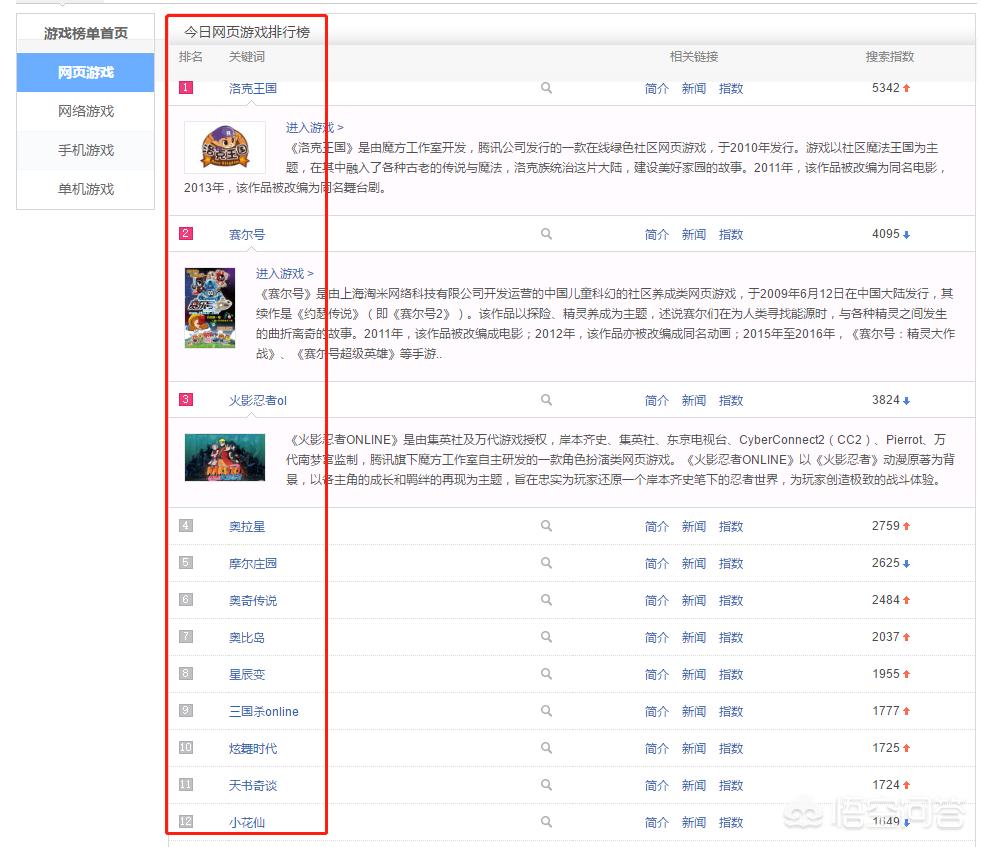The height and width of the screenshot is (847, 983).
Task: Open the 简介 link for 奥拉星
Action: pos(656,526)
